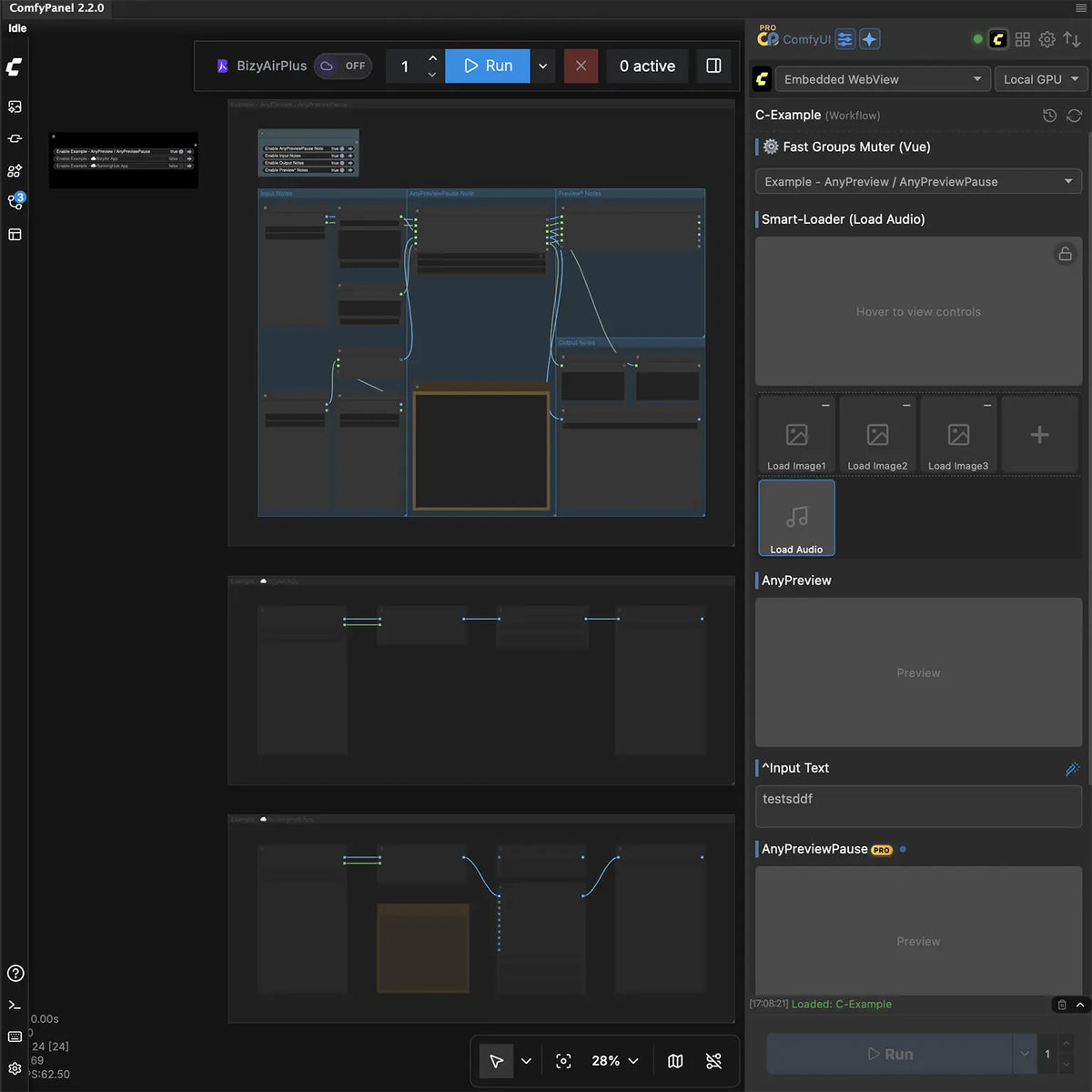Increase the top batch count stepper
The height and width of the screenshot is (1092, 1092).
coord(432,57)
